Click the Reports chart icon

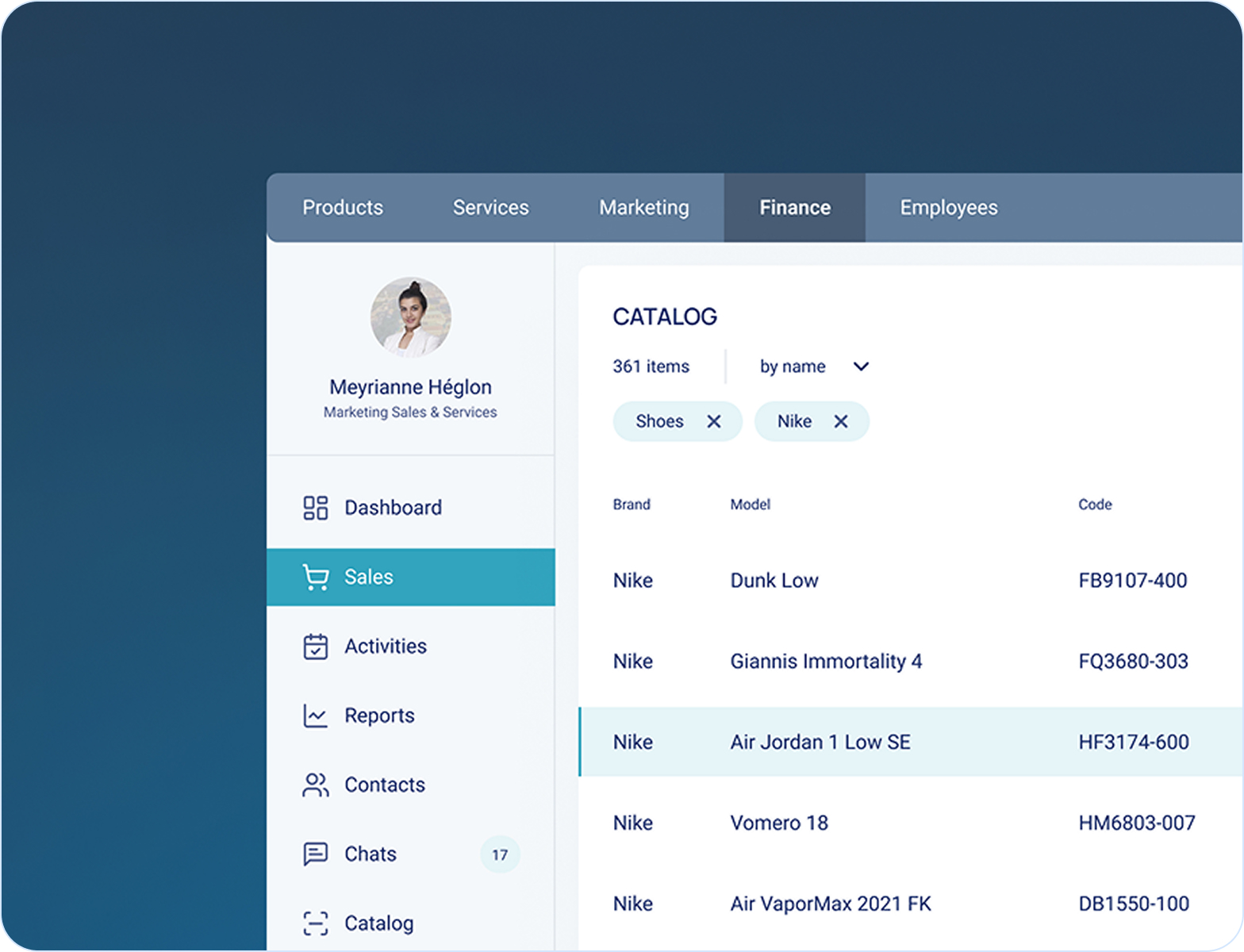(x=315, y=716)
